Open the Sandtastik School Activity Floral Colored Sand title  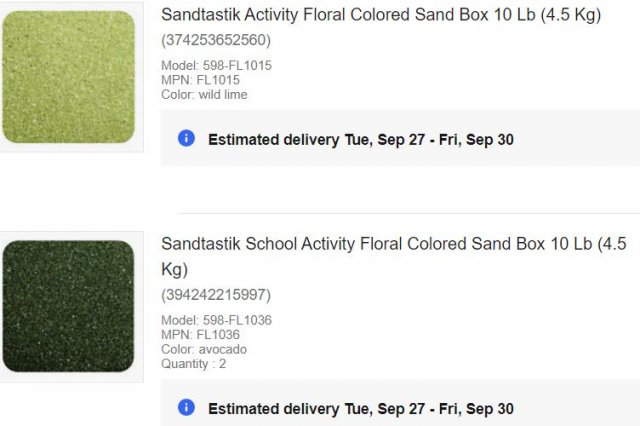[394, 256]
